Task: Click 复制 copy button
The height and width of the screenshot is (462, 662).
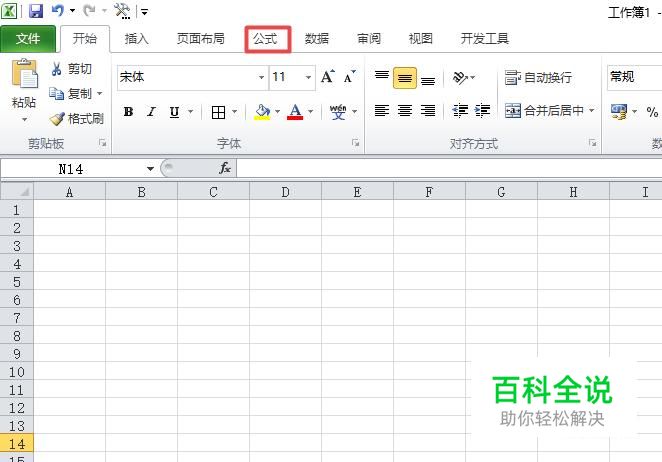Action: [x=70, y=93]
